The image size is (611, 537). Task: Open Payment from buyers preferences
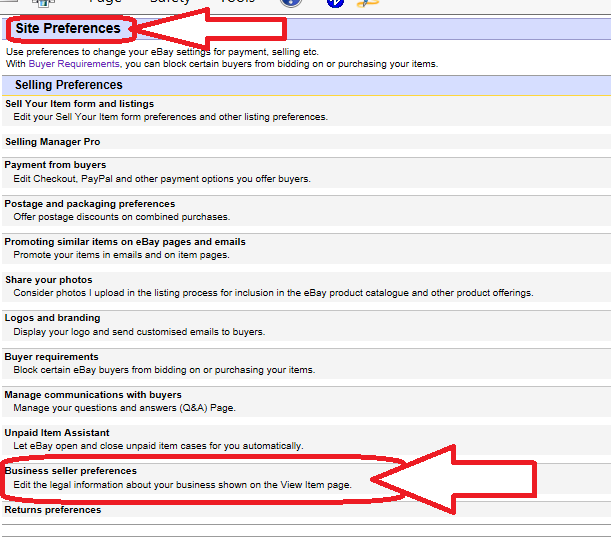pos(55,165)
